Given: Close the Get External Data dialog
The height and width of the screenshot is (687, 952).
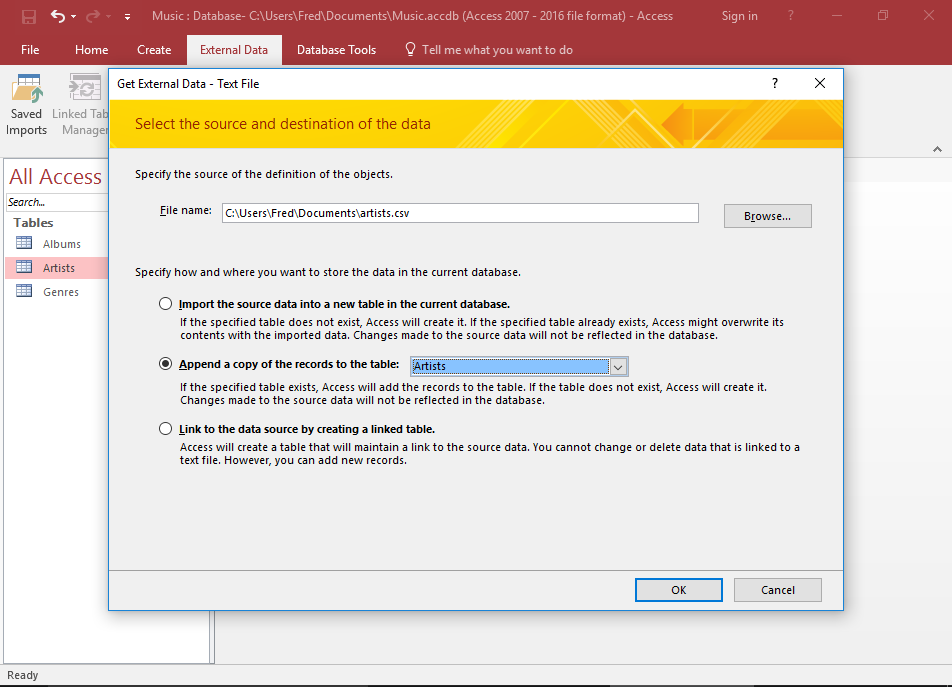Looking at the screenshot, I should coord(820,83).
